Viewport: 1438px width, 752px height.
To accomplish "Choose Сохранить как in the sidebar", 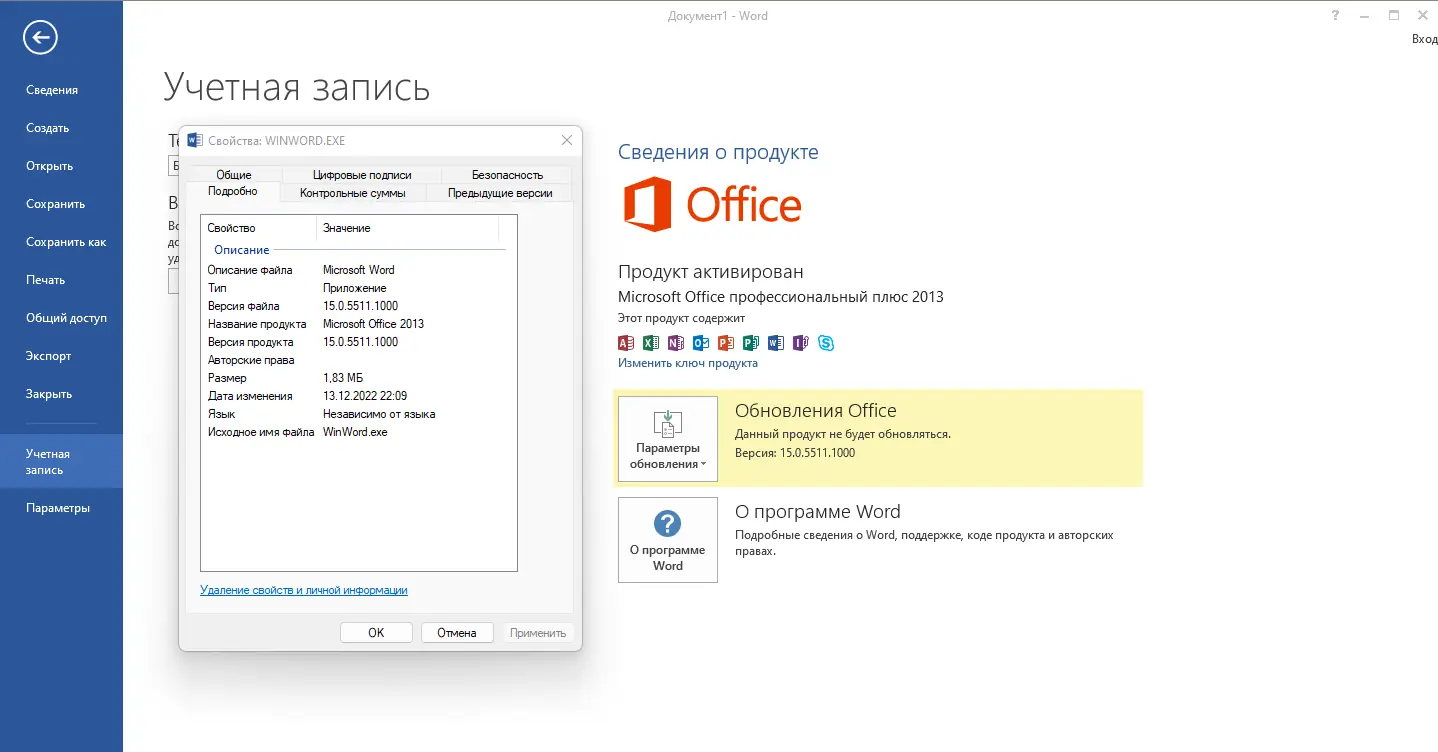I will click(61, 242).
